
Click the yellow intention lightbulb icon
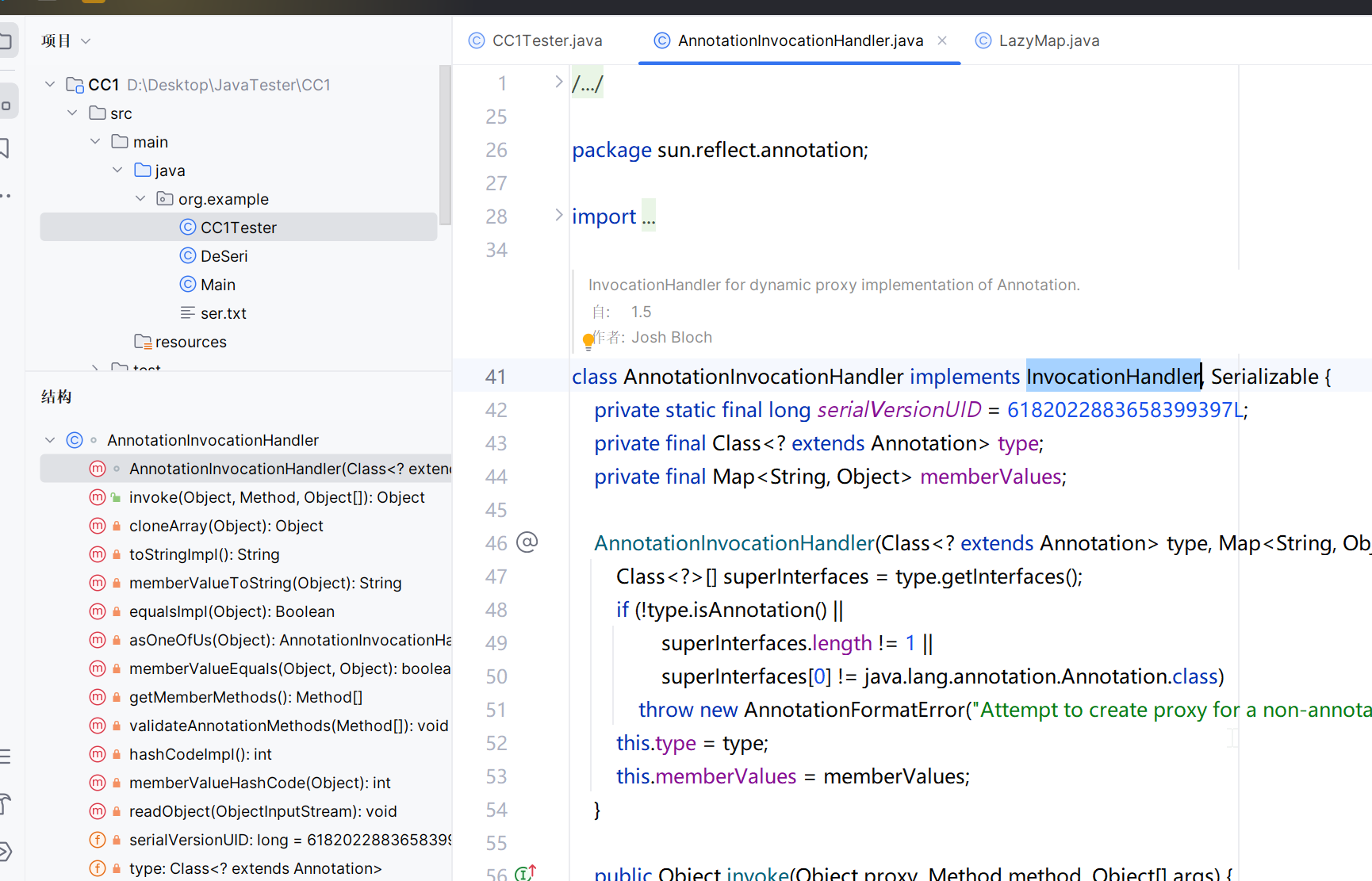[588, 341]
